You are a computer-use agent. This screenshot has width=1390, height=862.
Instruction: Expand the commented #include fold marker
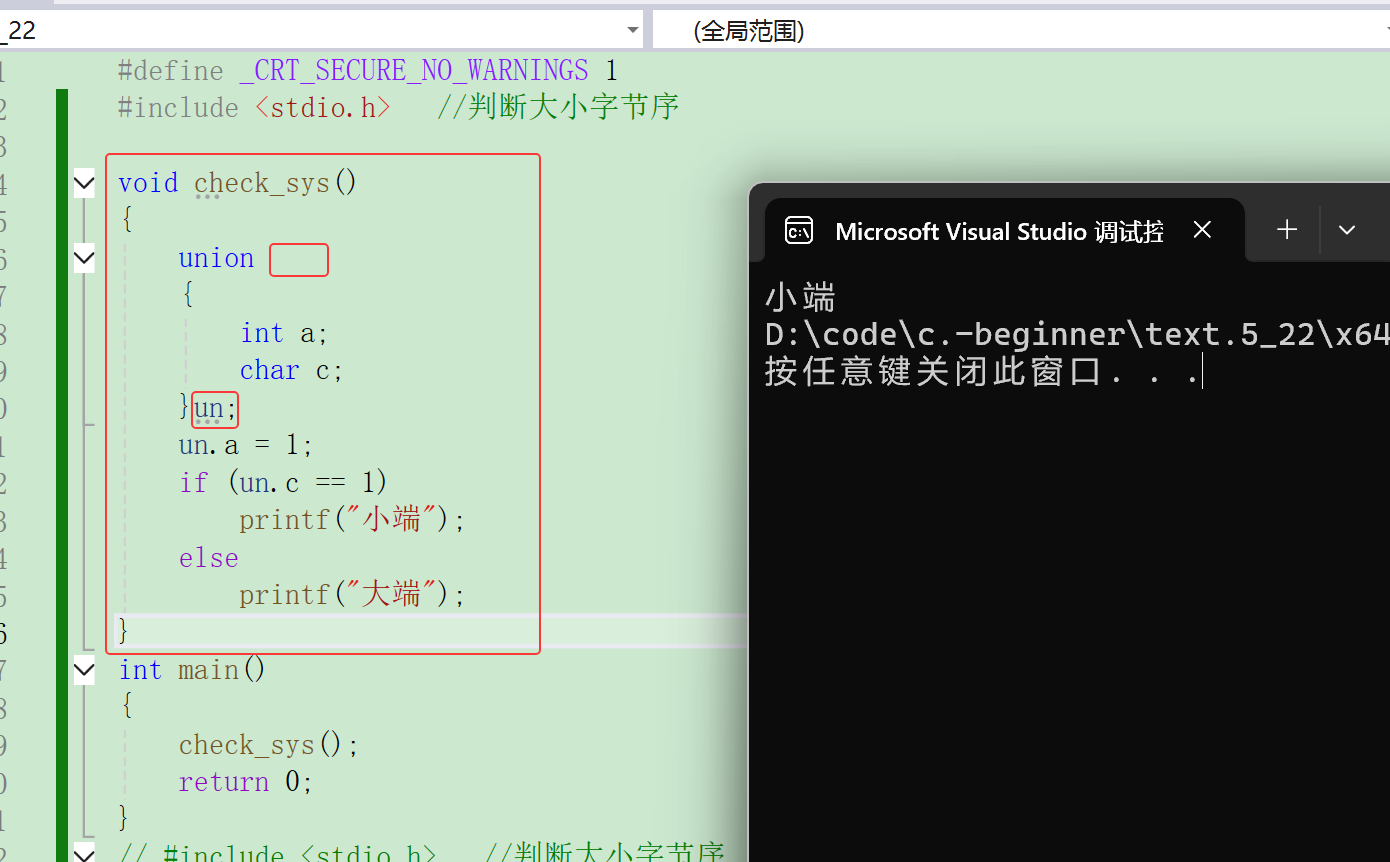coord(84,853)
